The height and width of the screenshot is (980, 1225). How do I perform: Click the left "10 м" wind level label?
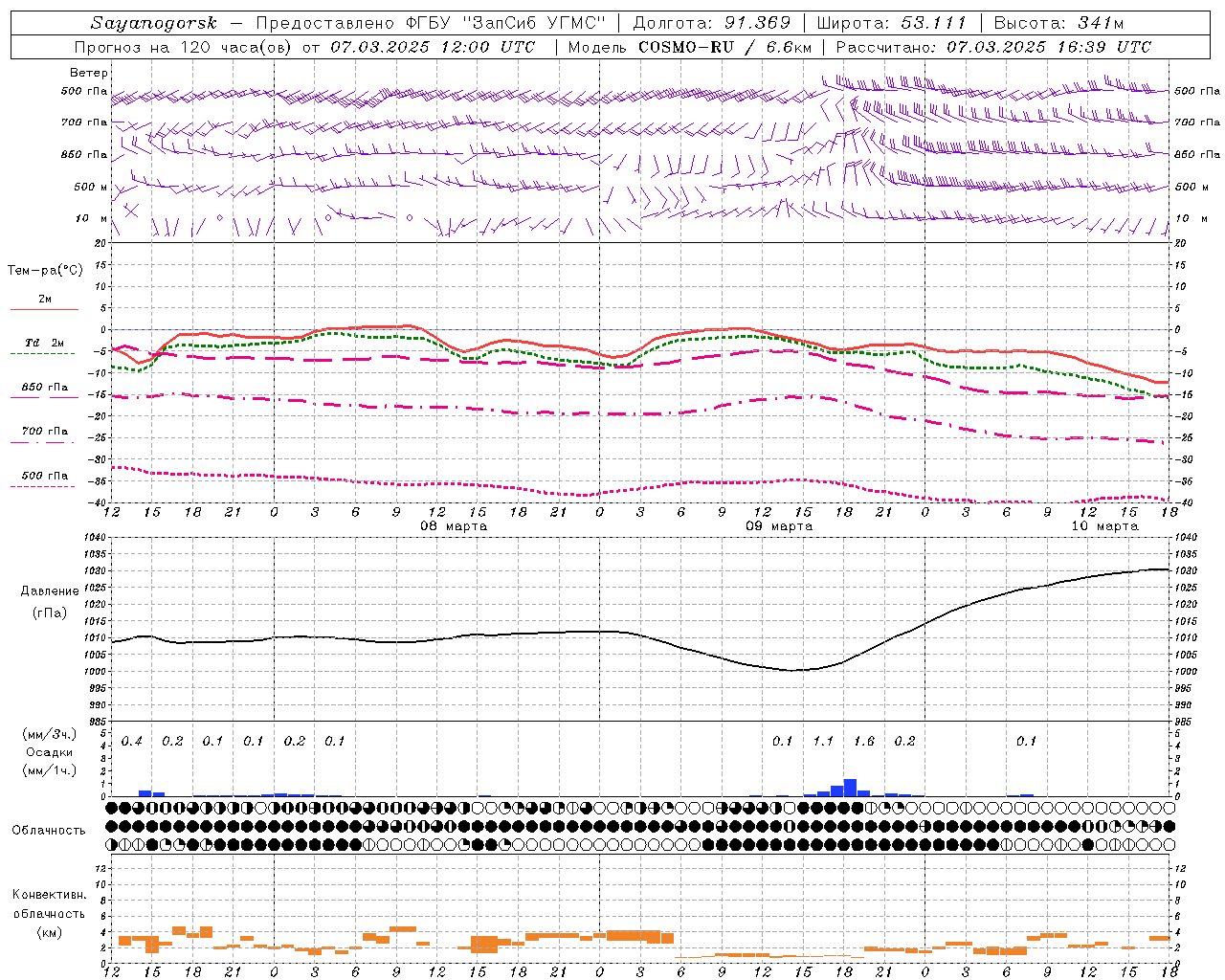(x=92, y=218)
